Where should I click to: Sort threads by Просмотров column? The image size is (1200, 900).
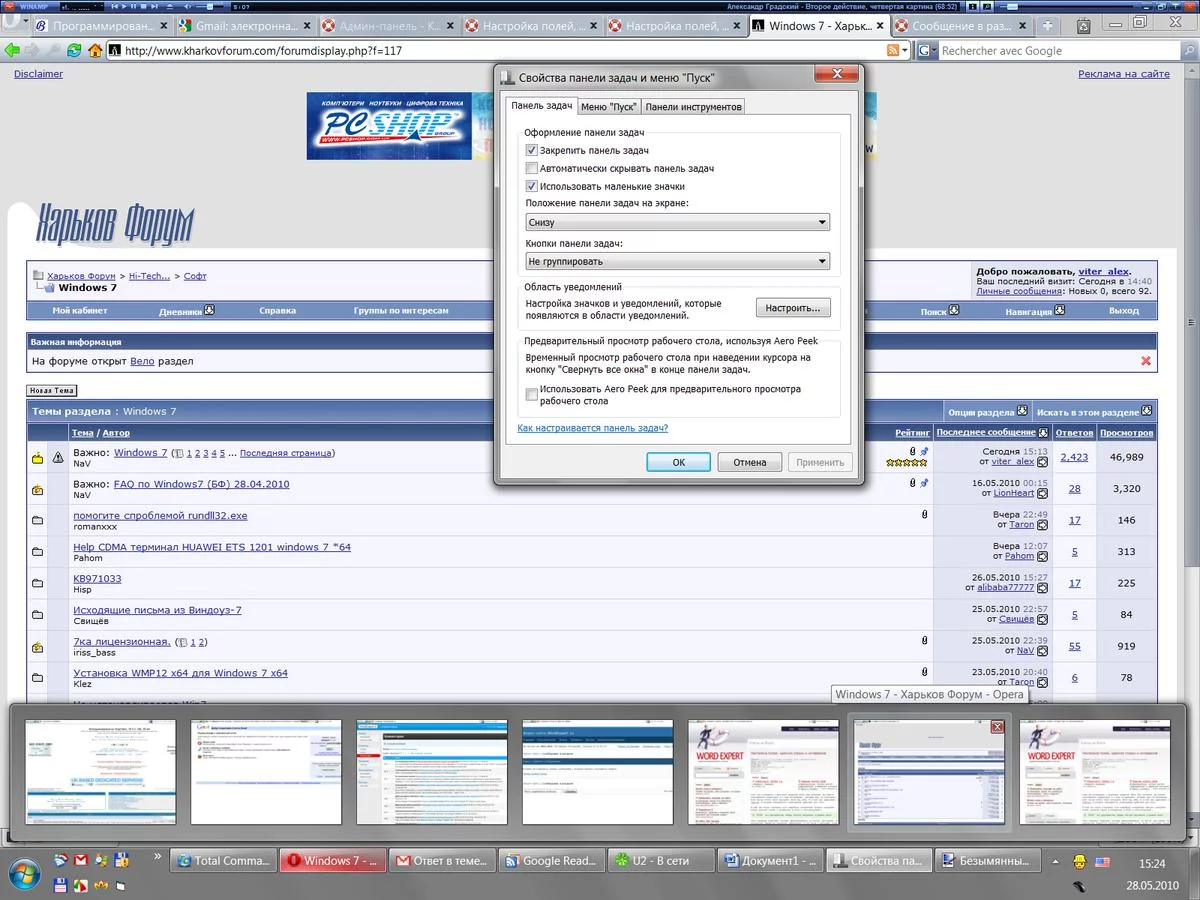click(x=1126, y=433)
